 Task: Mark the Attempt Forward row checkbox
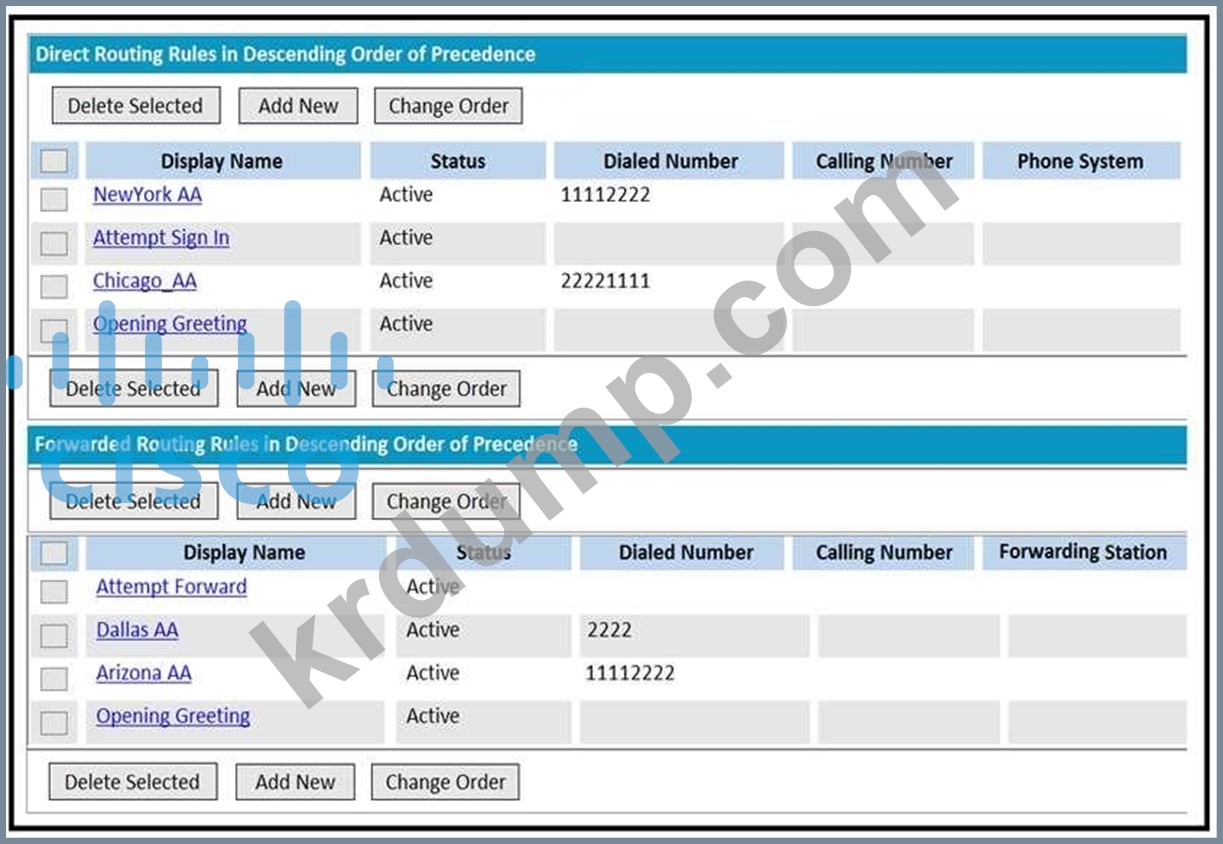click(x=54, y=591)
